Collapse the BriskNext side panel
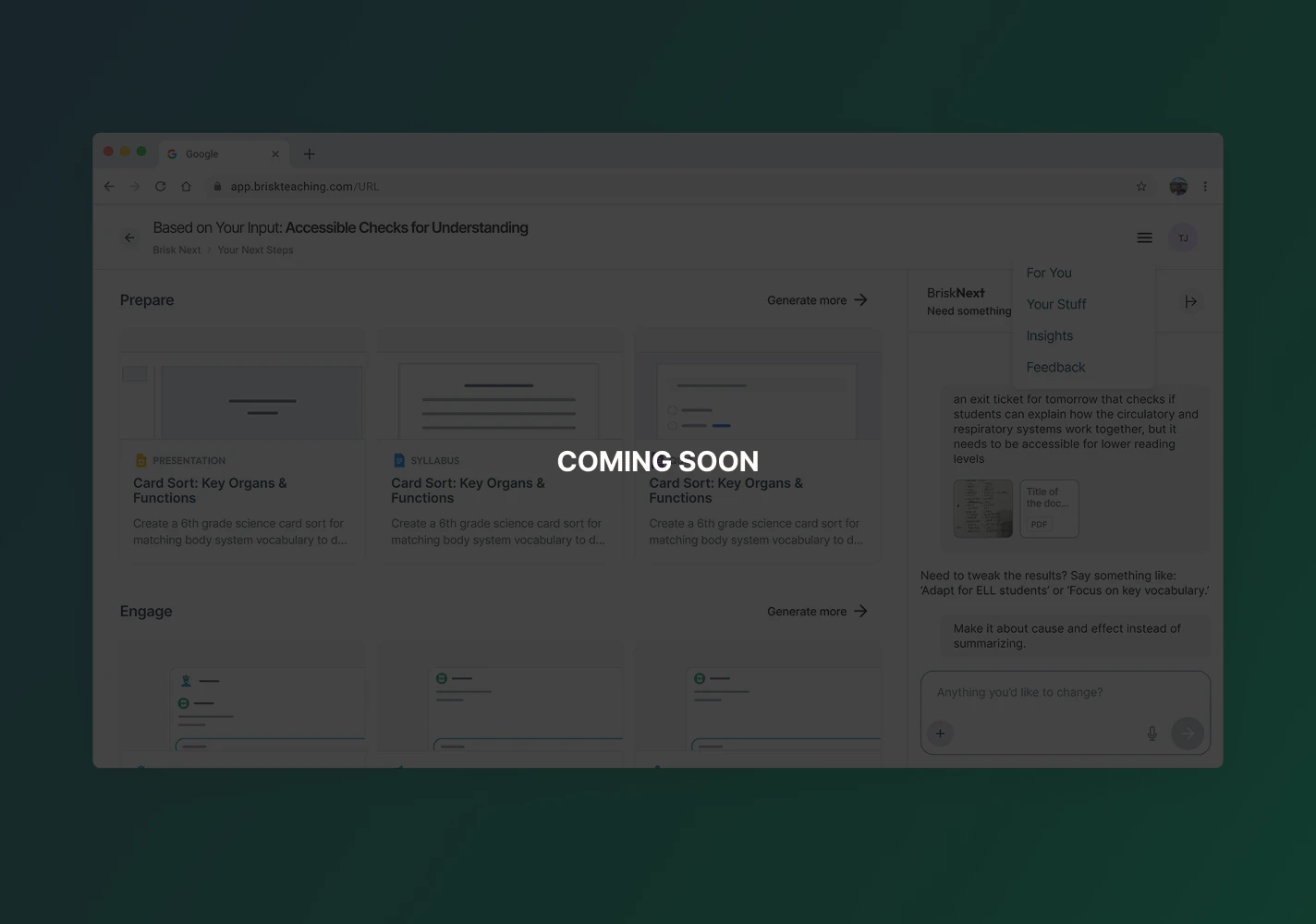Image resolution: width=1316 pixels, height=924 pixels. click(x=1190, y=301)
